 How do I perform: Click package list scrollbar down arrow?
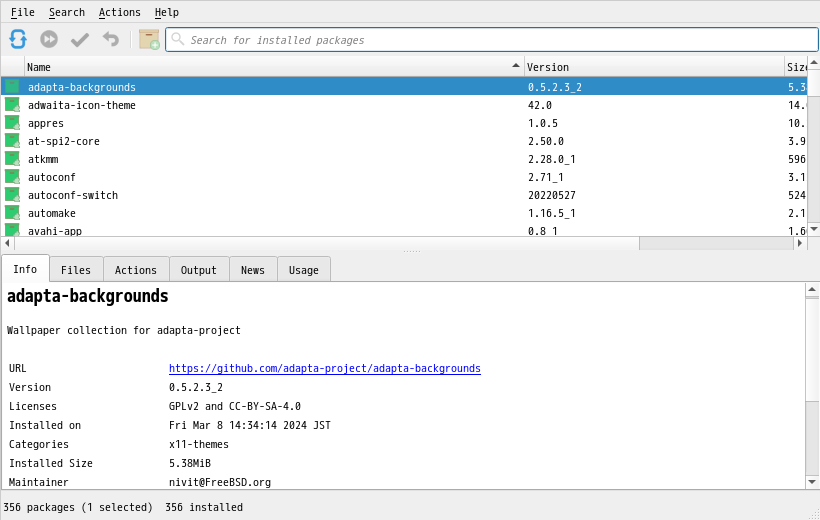(x=813, y=229)
